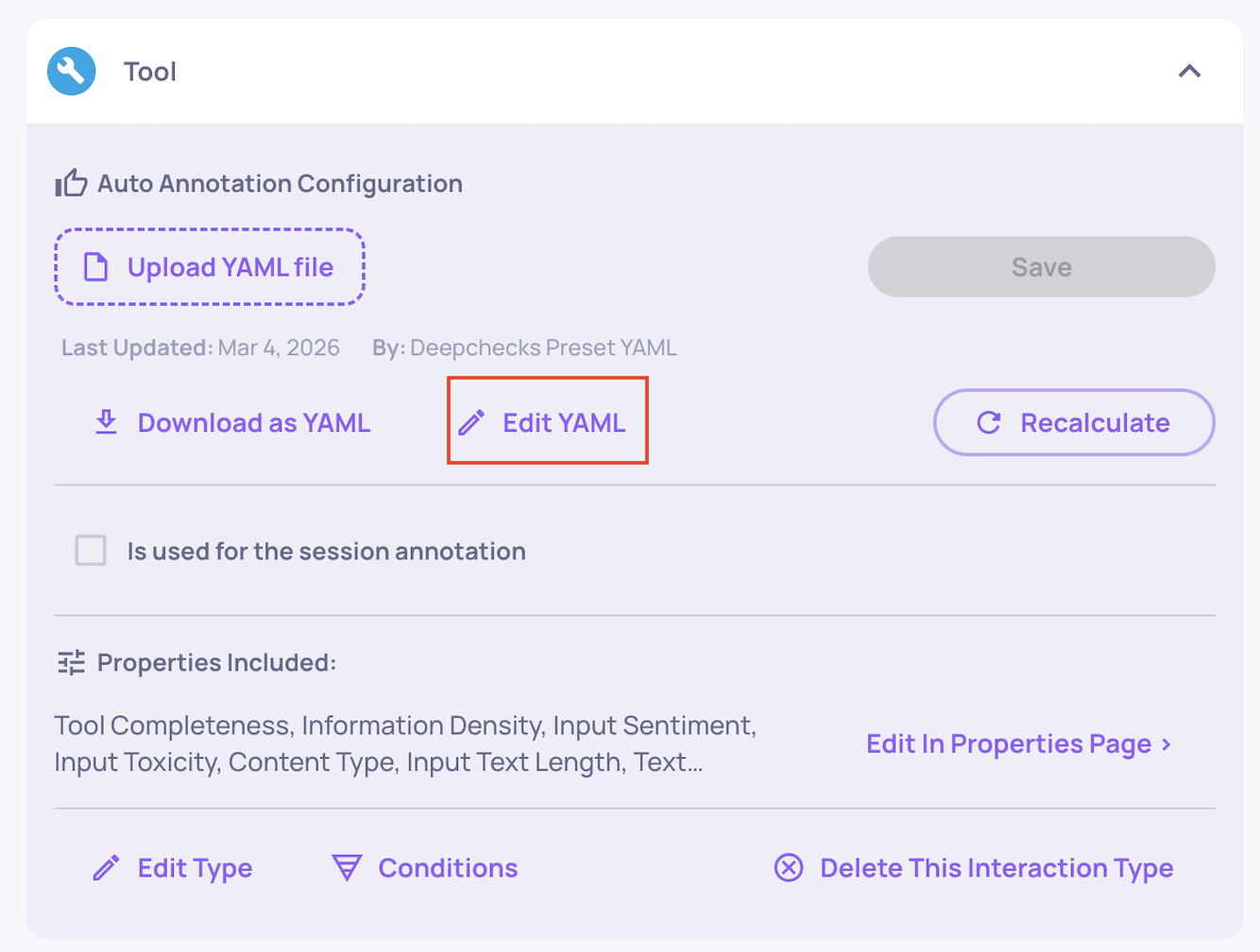Click the arrow next to Edit In Properties Page
The height and width of the screenshot is (952, 1260).
click(x=1167, y=744)
